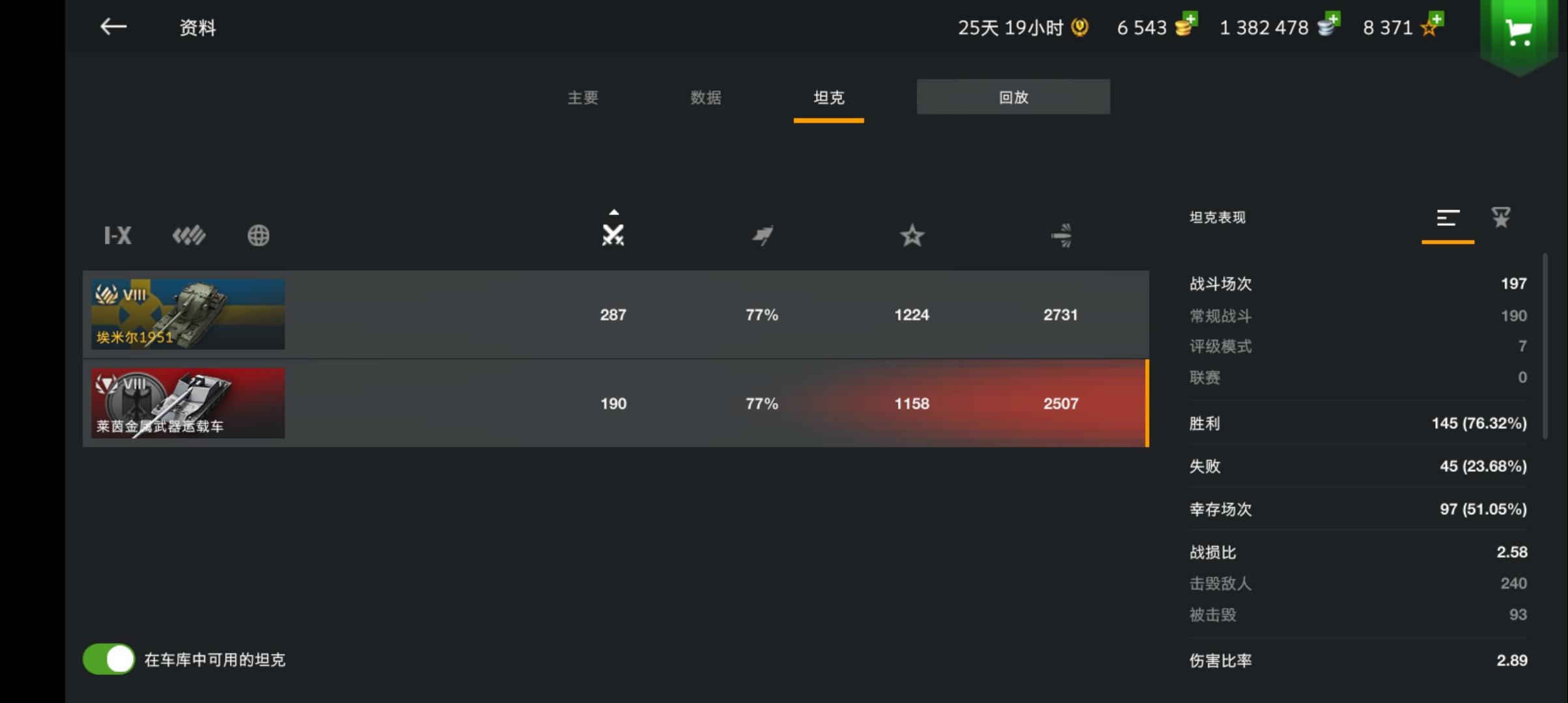Open the shop cart
The height and width of the screenshot is (703, 1568).
pyautogui.click(x=1519, y=33)
